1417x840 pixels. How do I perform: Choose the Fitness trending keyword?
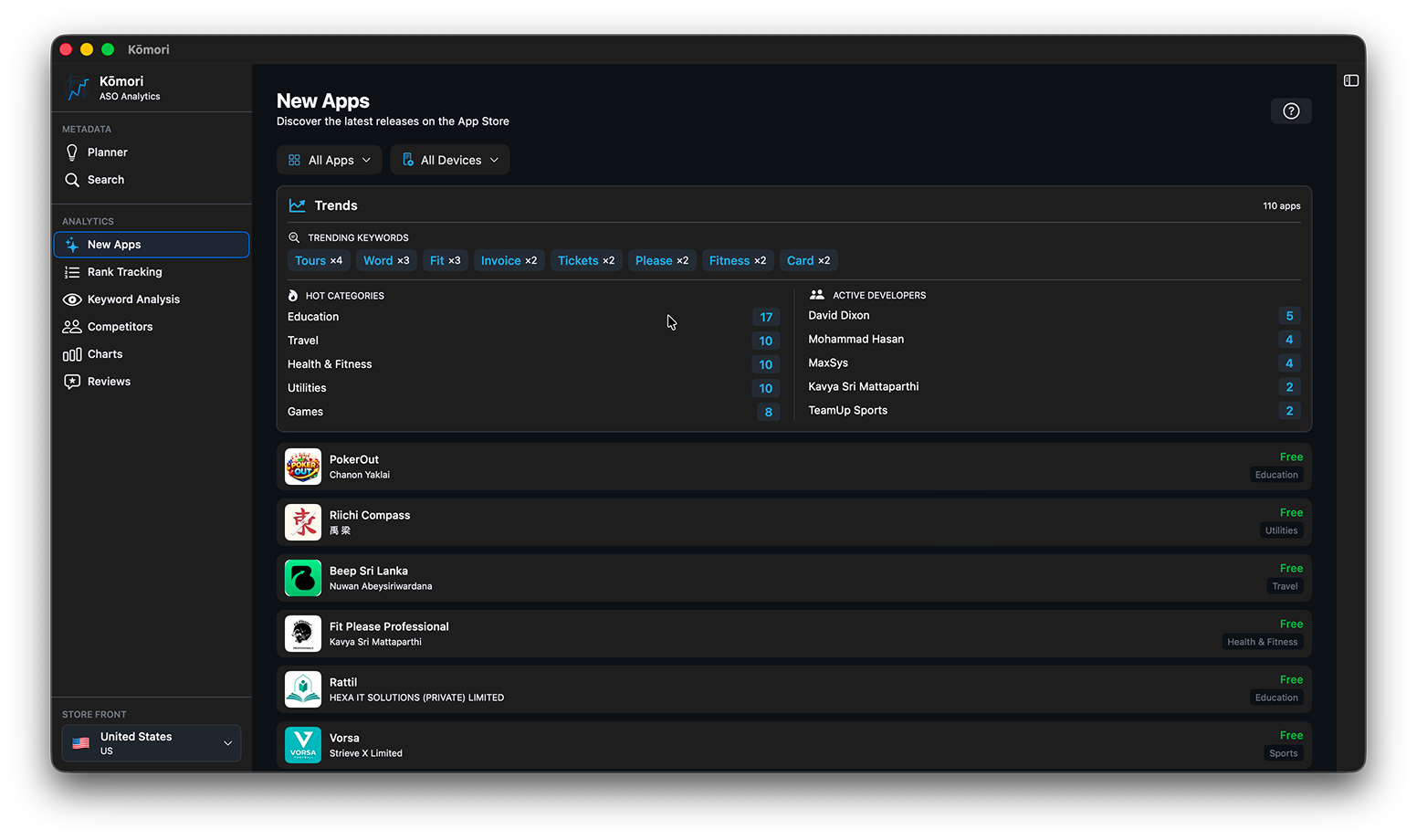pyautogui.click(x=737, y=260)
